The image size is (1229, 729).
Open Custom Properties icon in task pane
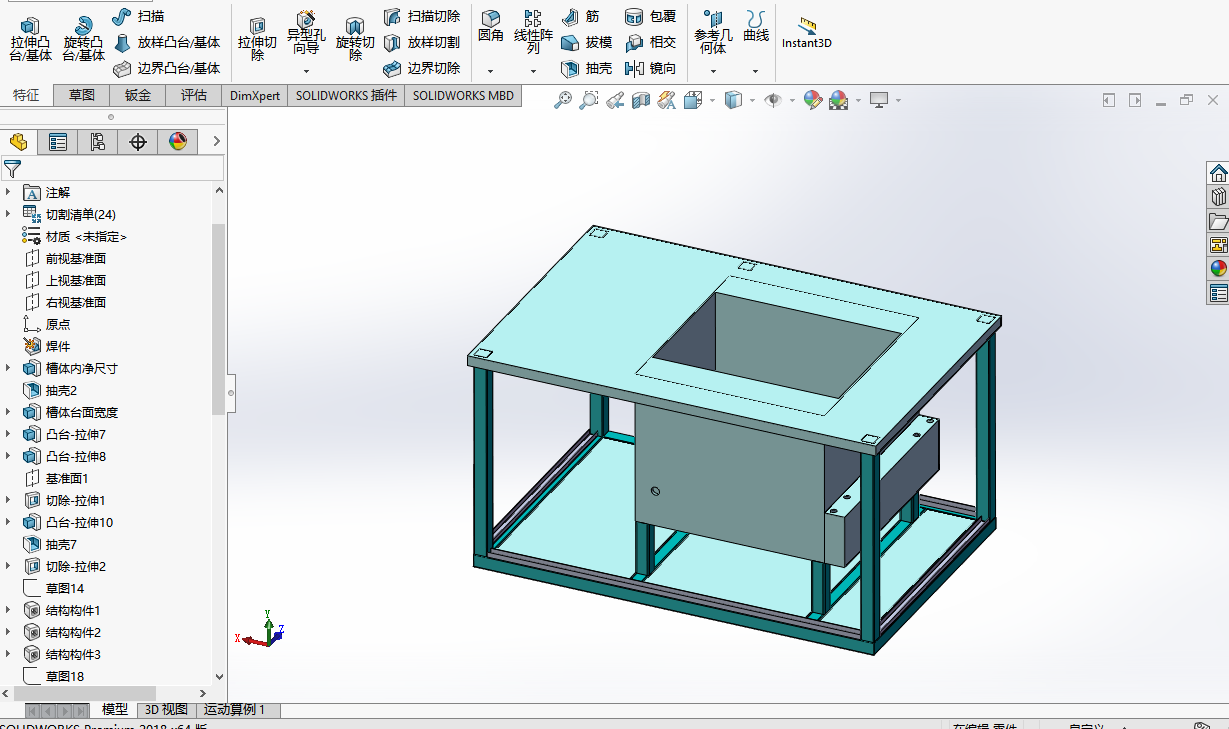click(x=1218, y=293)
